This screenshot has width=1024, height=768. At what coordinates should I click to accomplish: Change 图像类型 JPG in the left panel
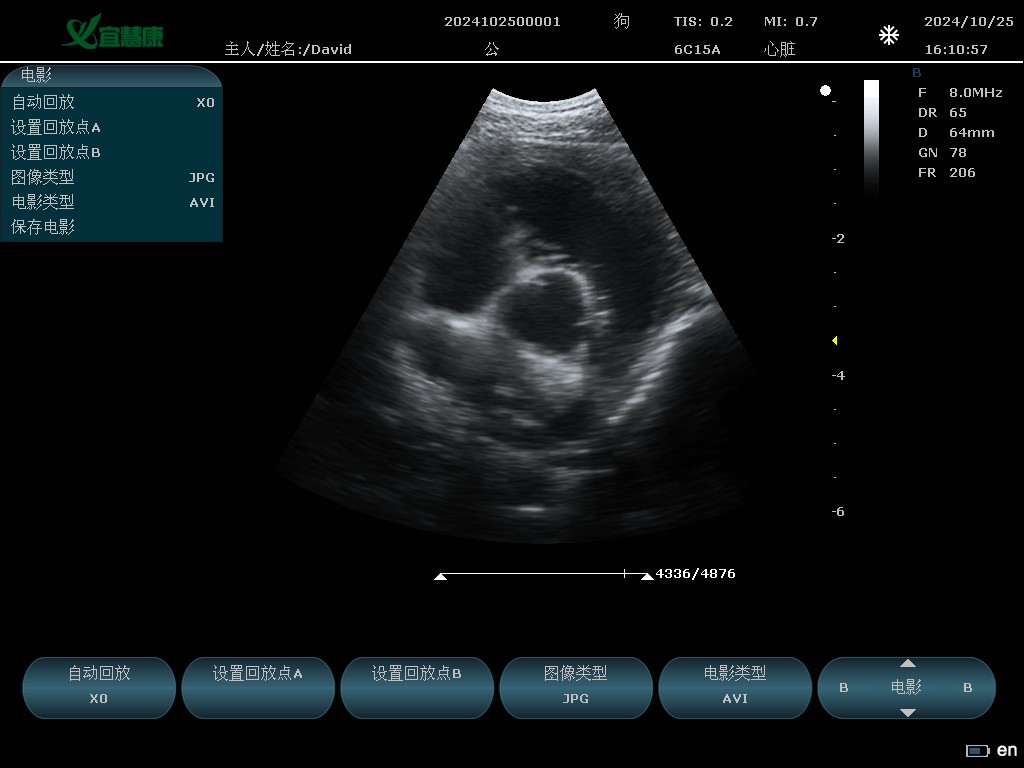pos(111,177)
